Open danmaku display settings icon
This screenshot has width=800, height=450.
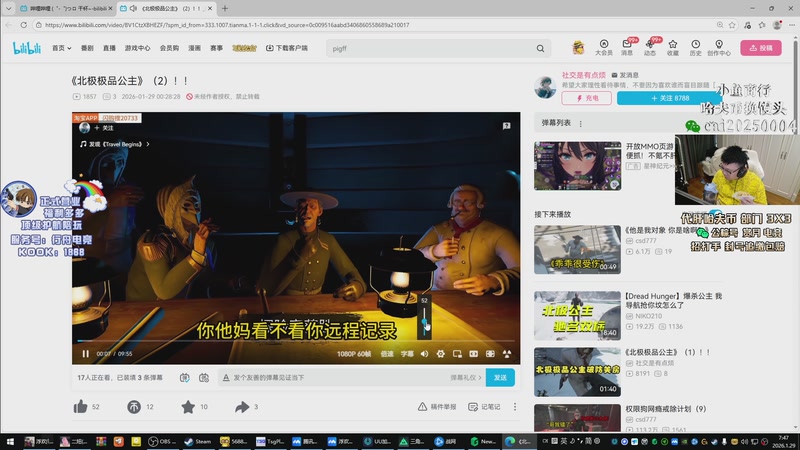click(x=204, y=378)
